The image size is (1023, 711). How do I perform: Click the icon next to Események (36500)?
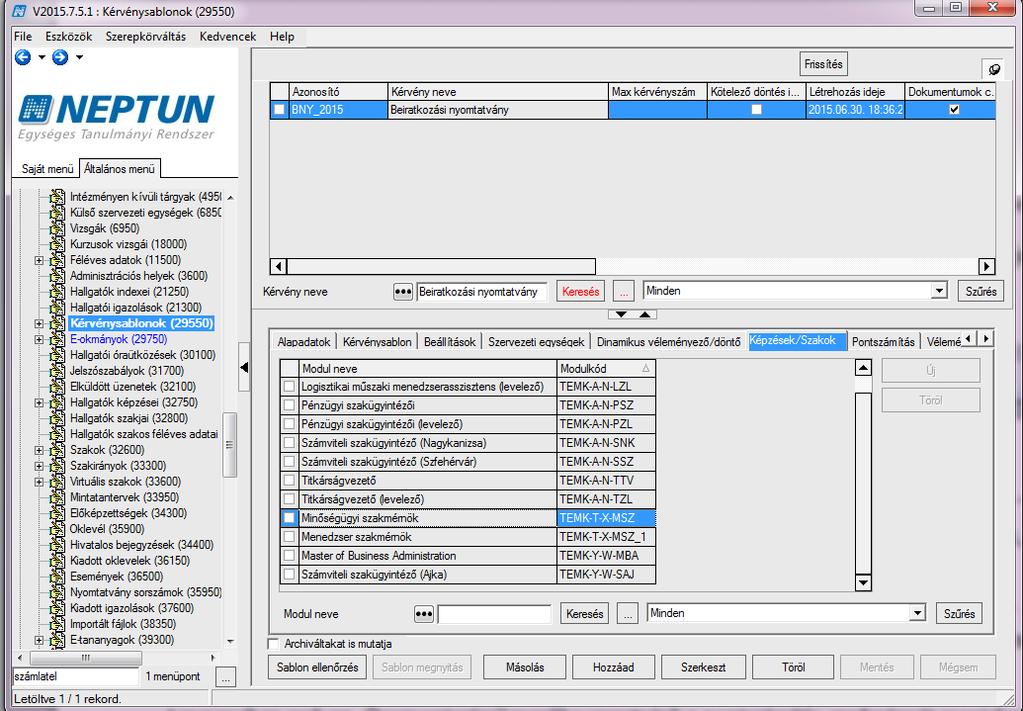[57, 577]
